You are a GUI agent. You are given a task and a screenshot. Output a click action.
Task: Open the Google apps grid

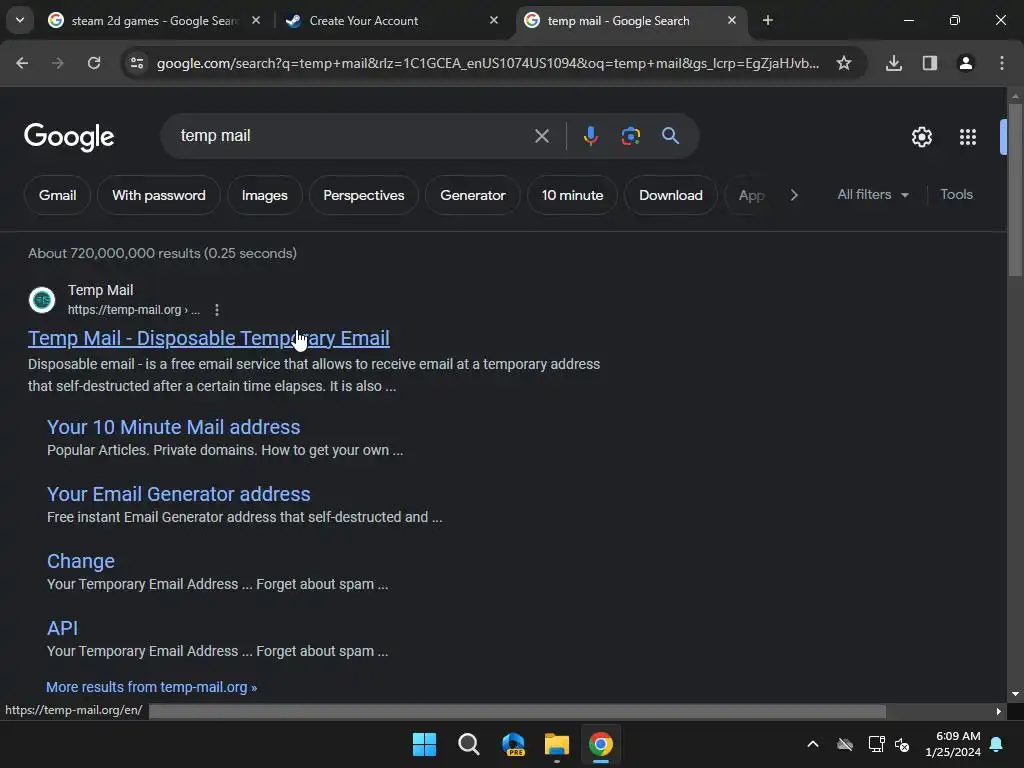pos(968,137)
